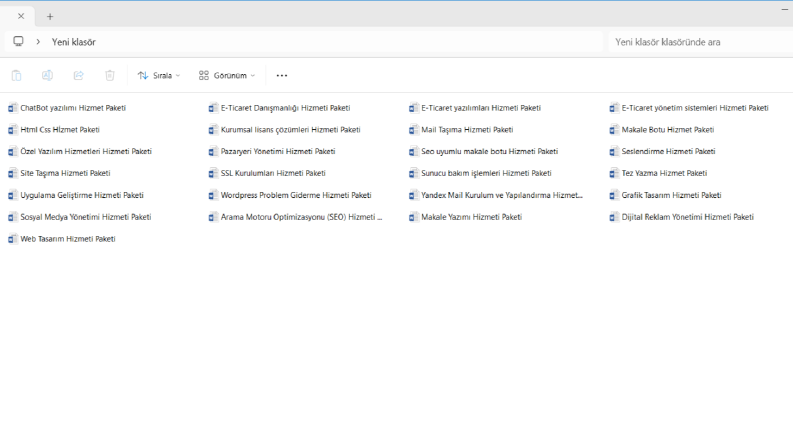Select Kurumsal lisans çözümleri file icon
The image size is (793, 446).
(213, 129)
